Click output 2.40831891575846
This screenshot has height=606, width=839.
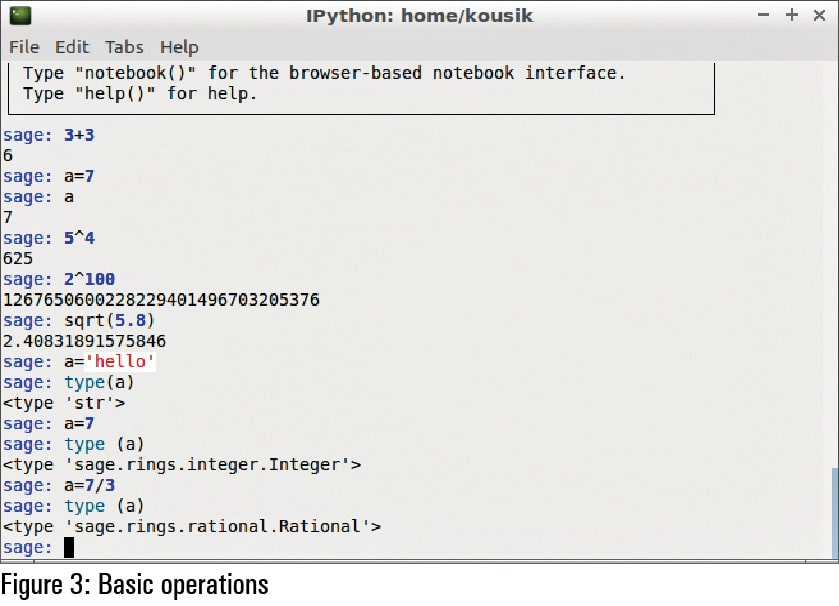click(85, 341)
